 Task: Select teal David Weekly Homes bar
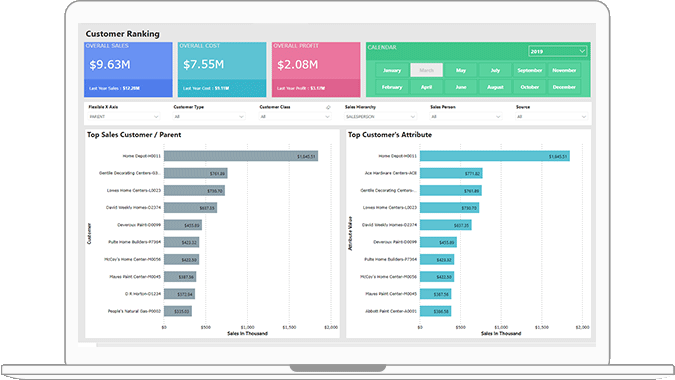pos(446,225)
